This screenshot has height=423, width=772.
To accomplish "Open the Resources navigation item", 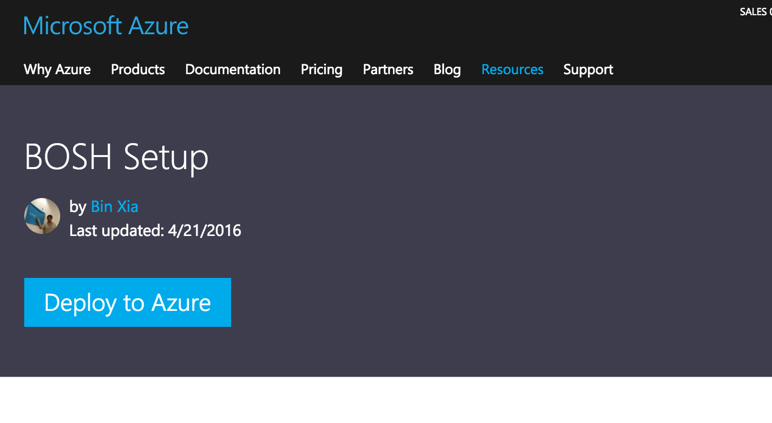I will click(x=512, y=69).
